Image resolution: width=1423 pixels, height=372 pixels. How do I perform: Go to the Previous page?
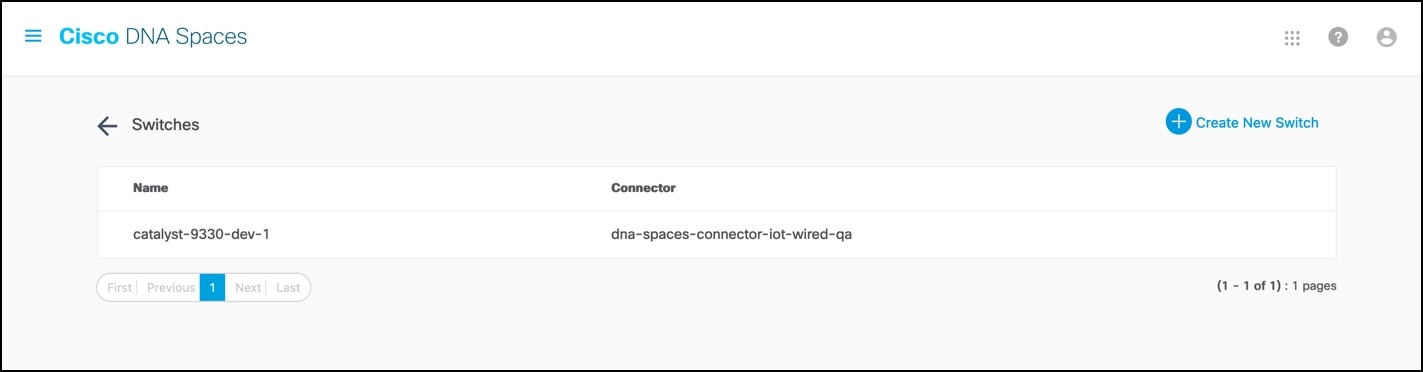(x=170, y=287)
